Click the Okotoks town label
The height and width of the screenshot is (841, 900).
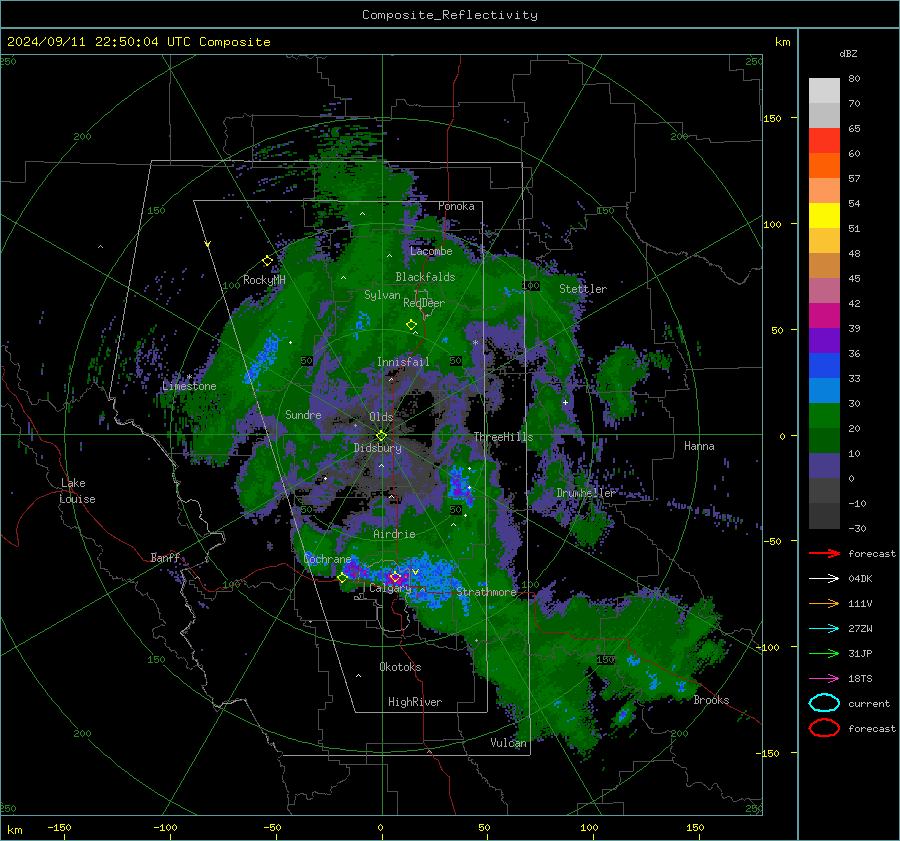click(400, 667)
